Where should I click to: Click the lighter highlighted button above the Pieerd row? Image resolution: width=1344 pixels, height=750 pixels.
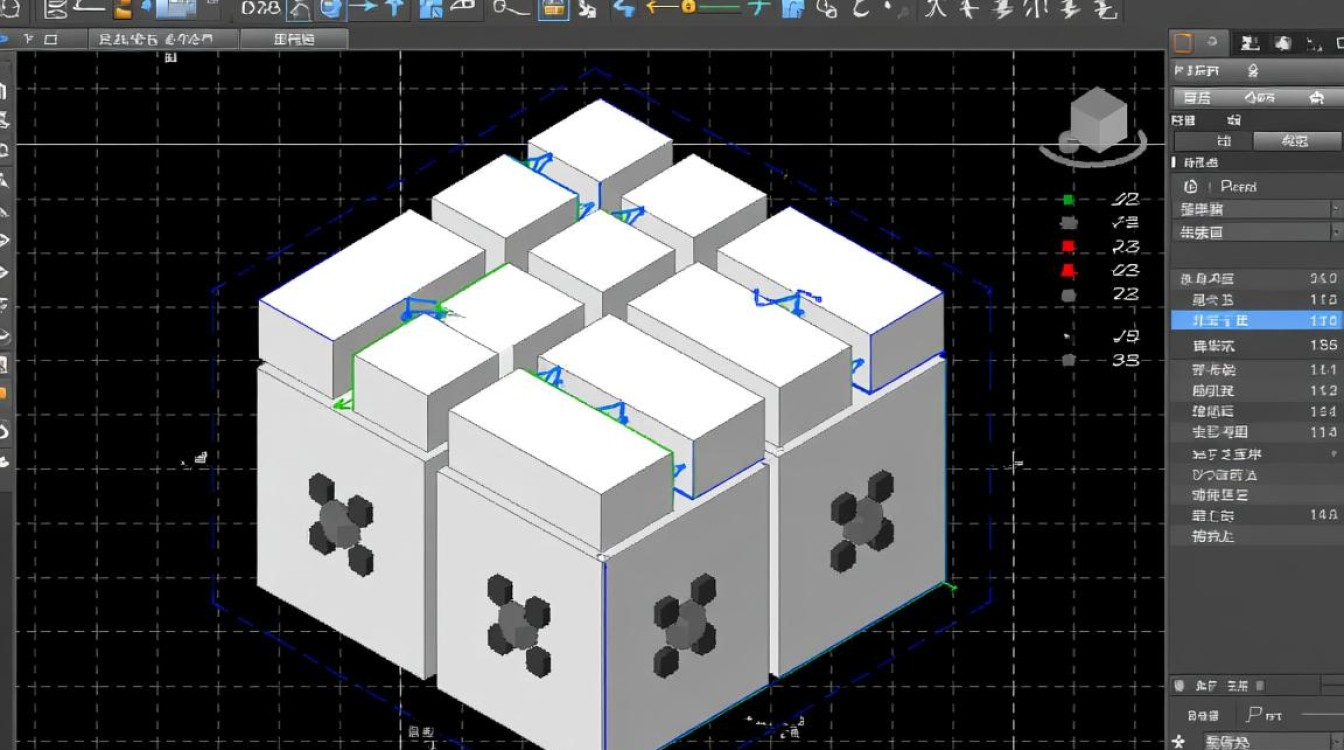1295,141
